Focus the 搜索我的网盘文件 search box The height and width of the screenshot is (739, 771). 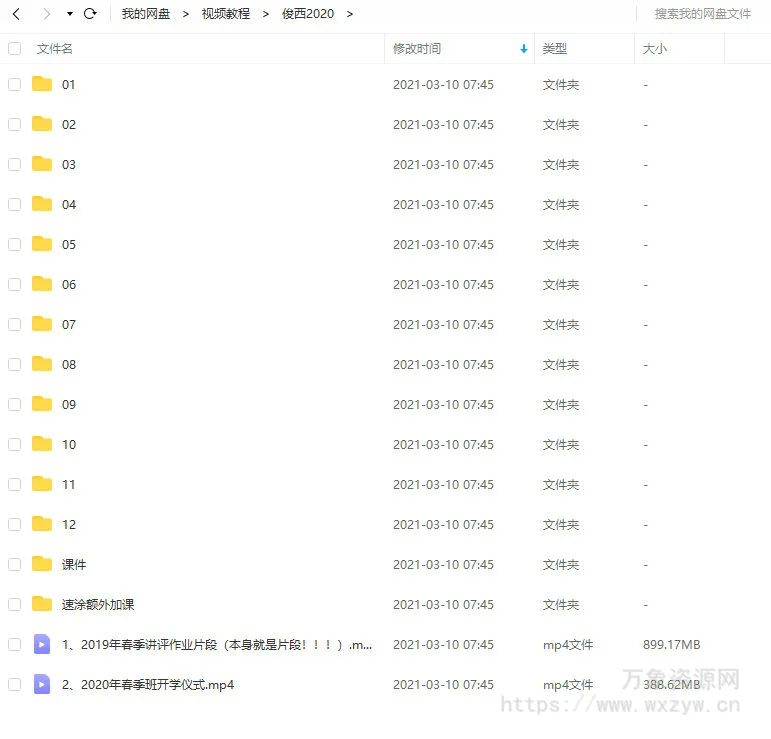(x=702, y=14)
